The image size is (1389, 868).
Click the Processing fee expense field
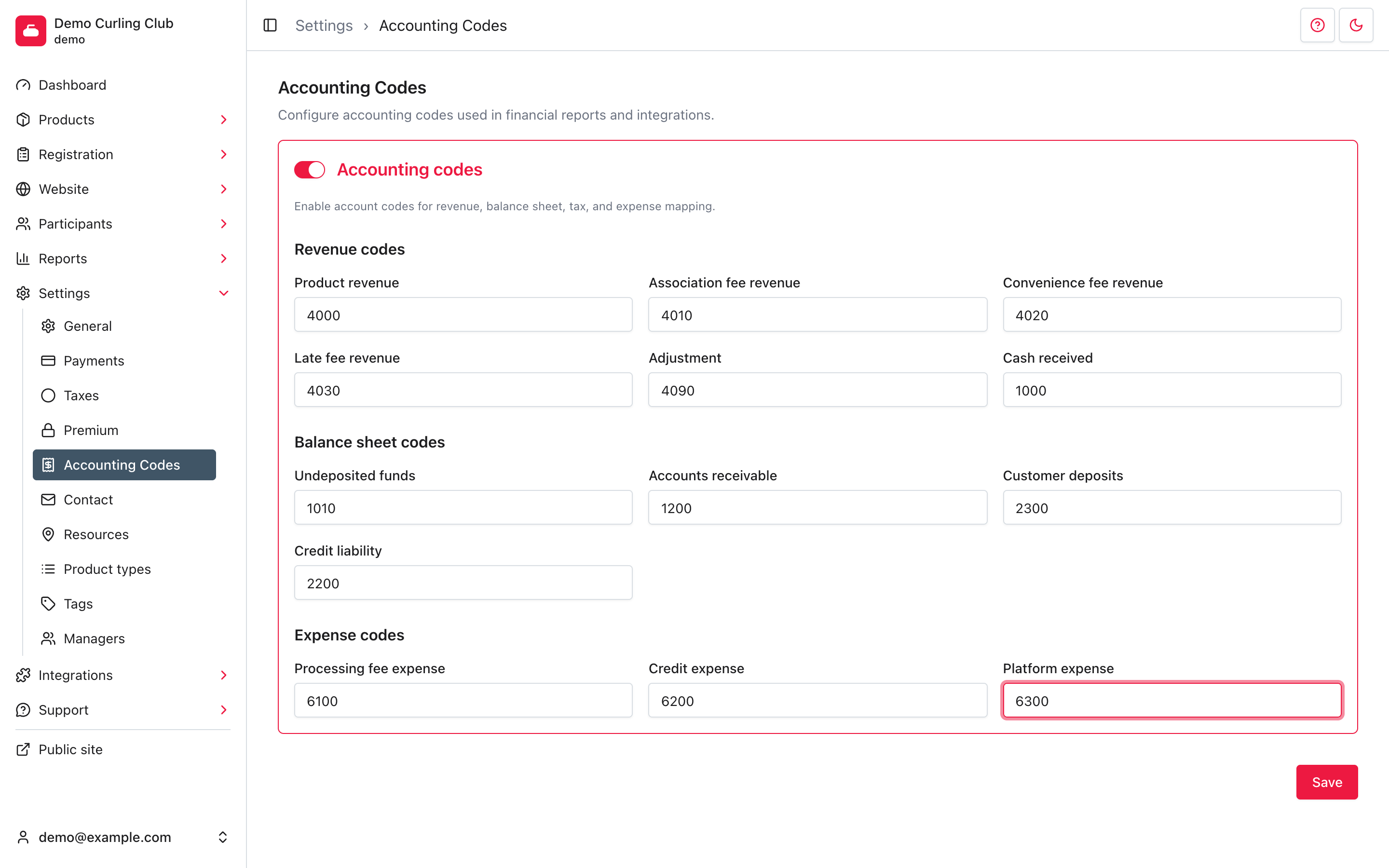(463, 700)
